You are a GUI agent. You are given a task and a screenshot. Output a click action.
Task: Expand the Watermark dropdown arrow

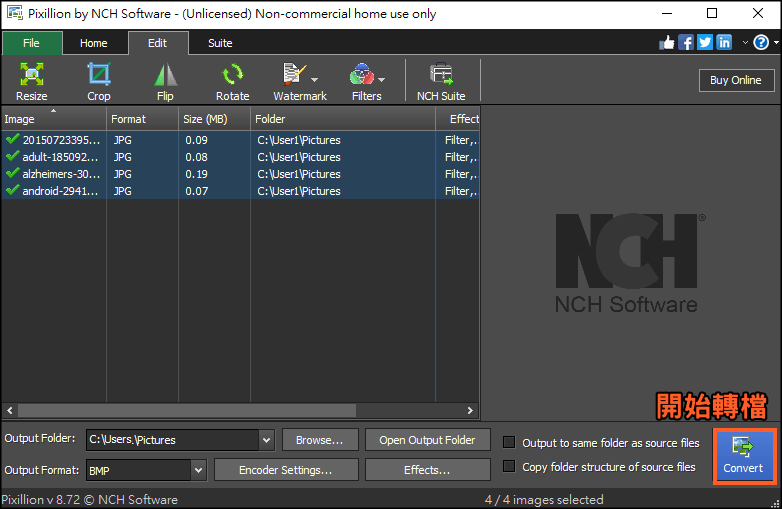315,80
